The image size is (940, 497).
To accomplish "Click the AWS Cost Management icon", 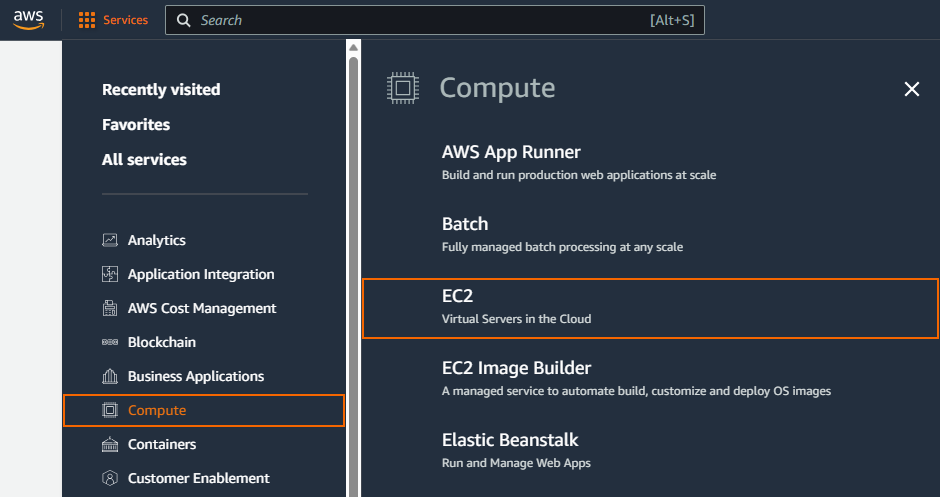I will [x=110, y=308].
